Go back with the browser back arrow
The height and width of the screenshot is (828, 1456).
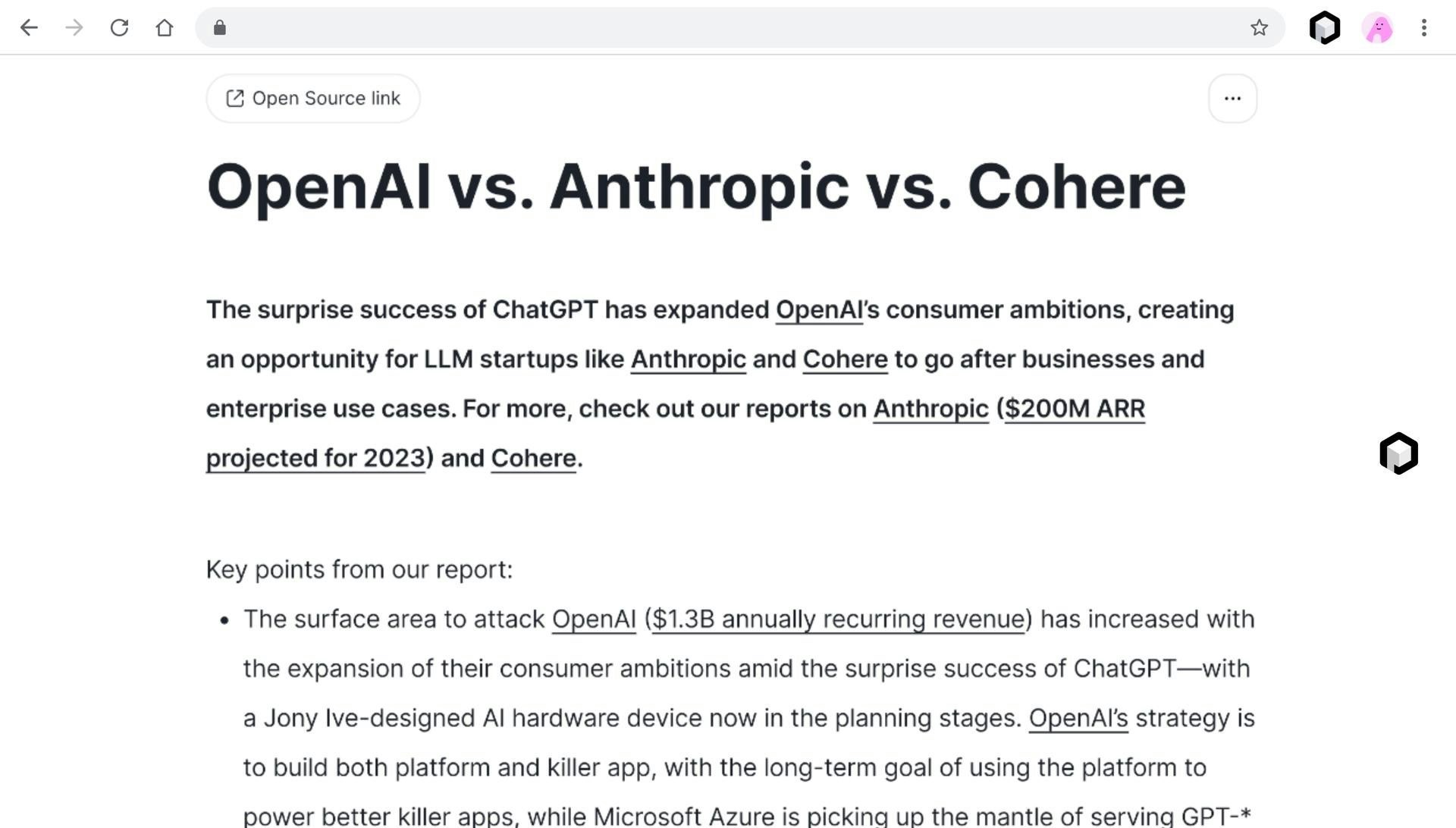click(29, 28)
